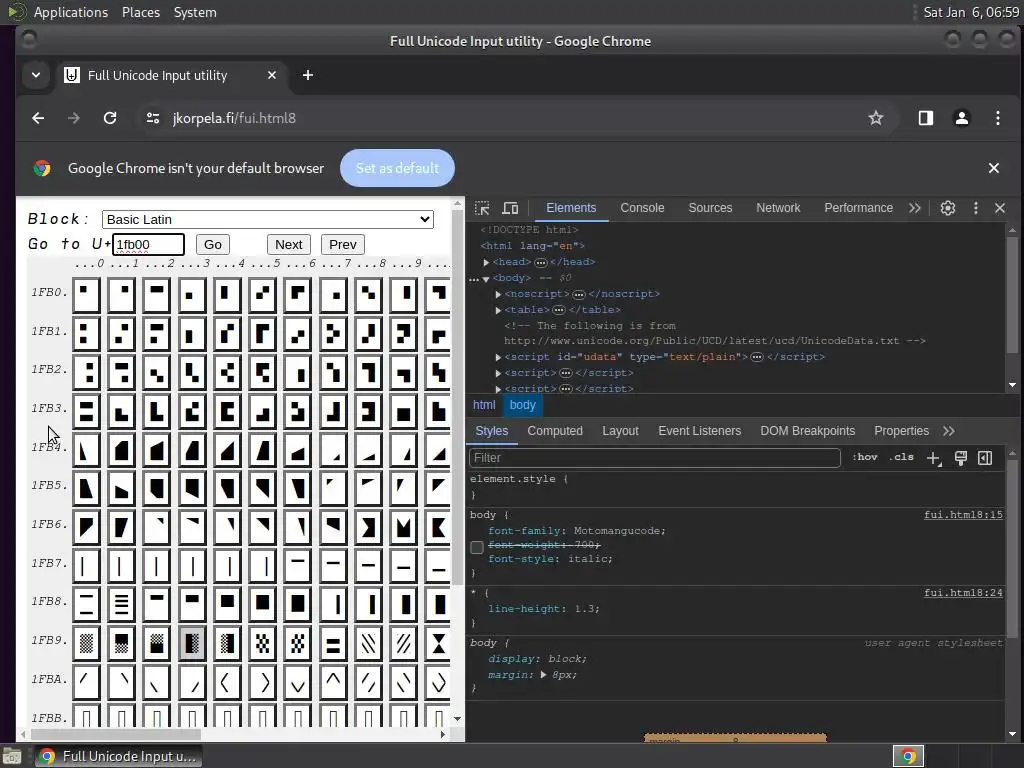The width and height of the screenshot is (1024, 768).
Task: Click the html breadcrumb in DevTools
Action: point(484,405)
